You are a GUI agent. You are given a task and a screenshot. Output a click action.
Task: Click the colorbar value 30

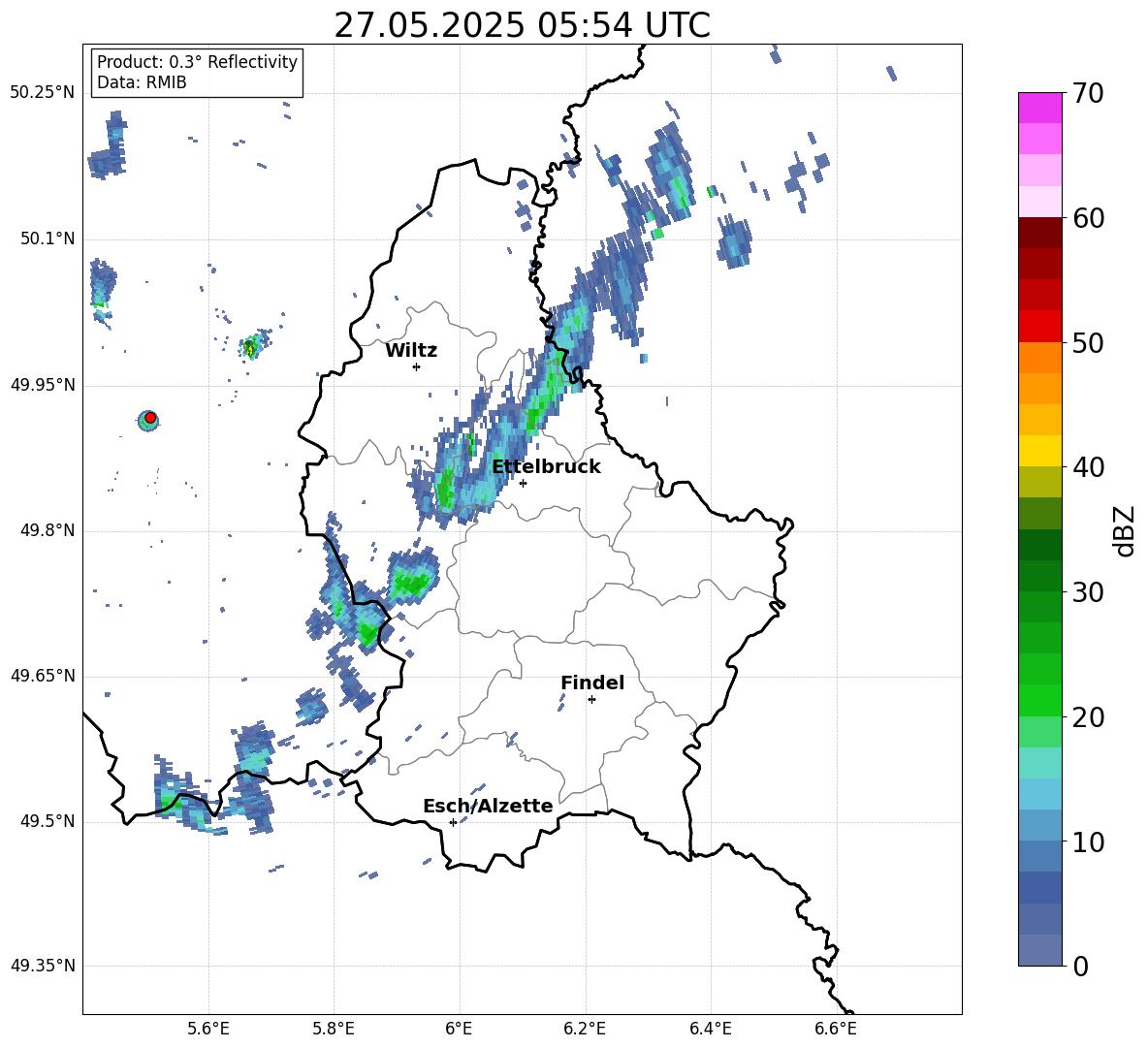click(1087, 592)
